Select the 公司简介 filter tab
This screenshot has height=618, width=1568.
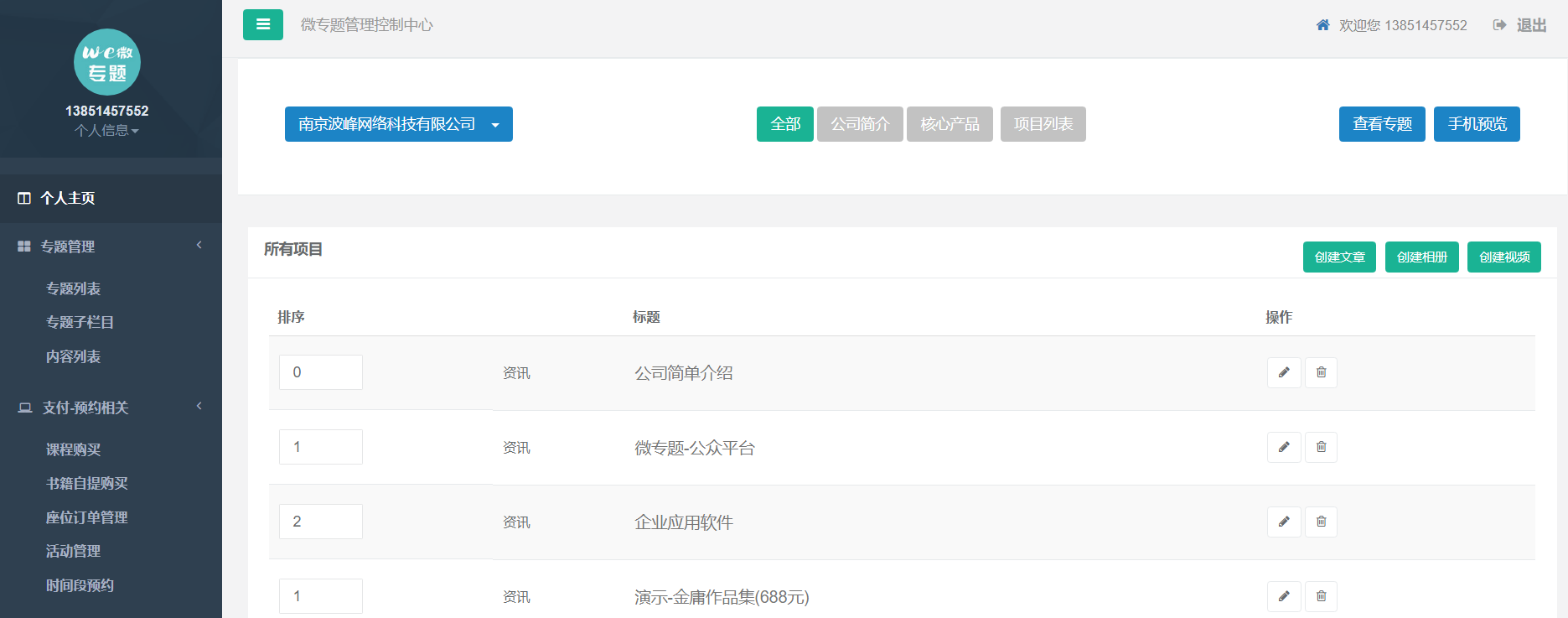859,124
